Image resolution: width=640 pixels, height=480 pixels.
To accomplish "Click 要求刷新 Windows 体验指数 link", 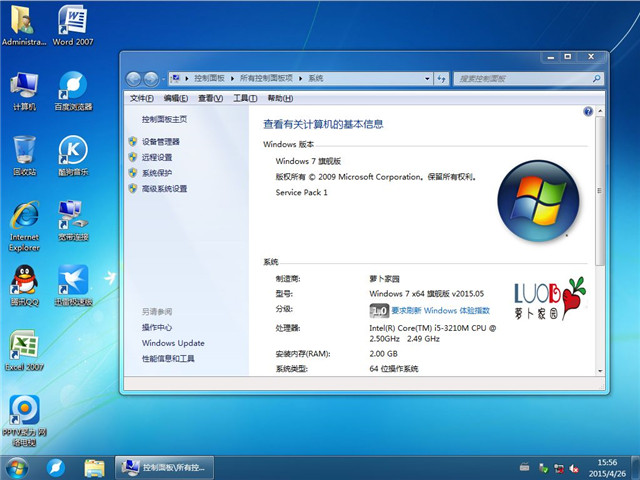I will click(x=440, y=311).
